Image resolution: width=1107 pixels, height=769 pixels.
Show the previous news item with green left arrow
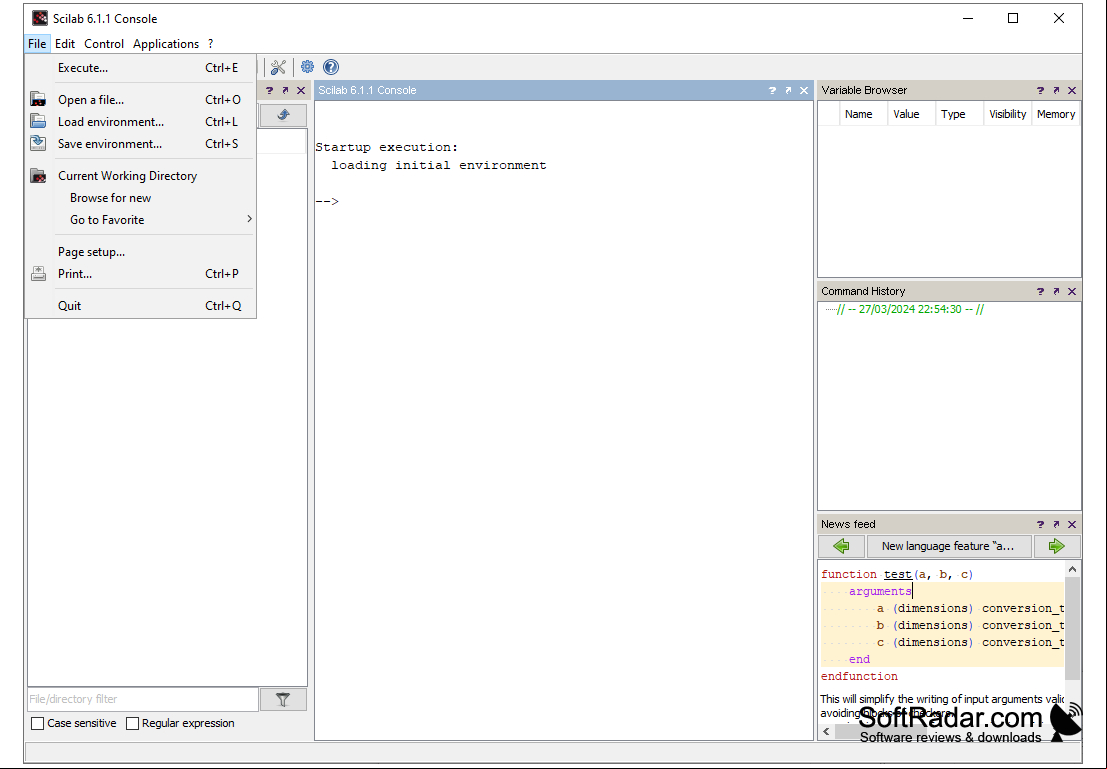[842, 546]
